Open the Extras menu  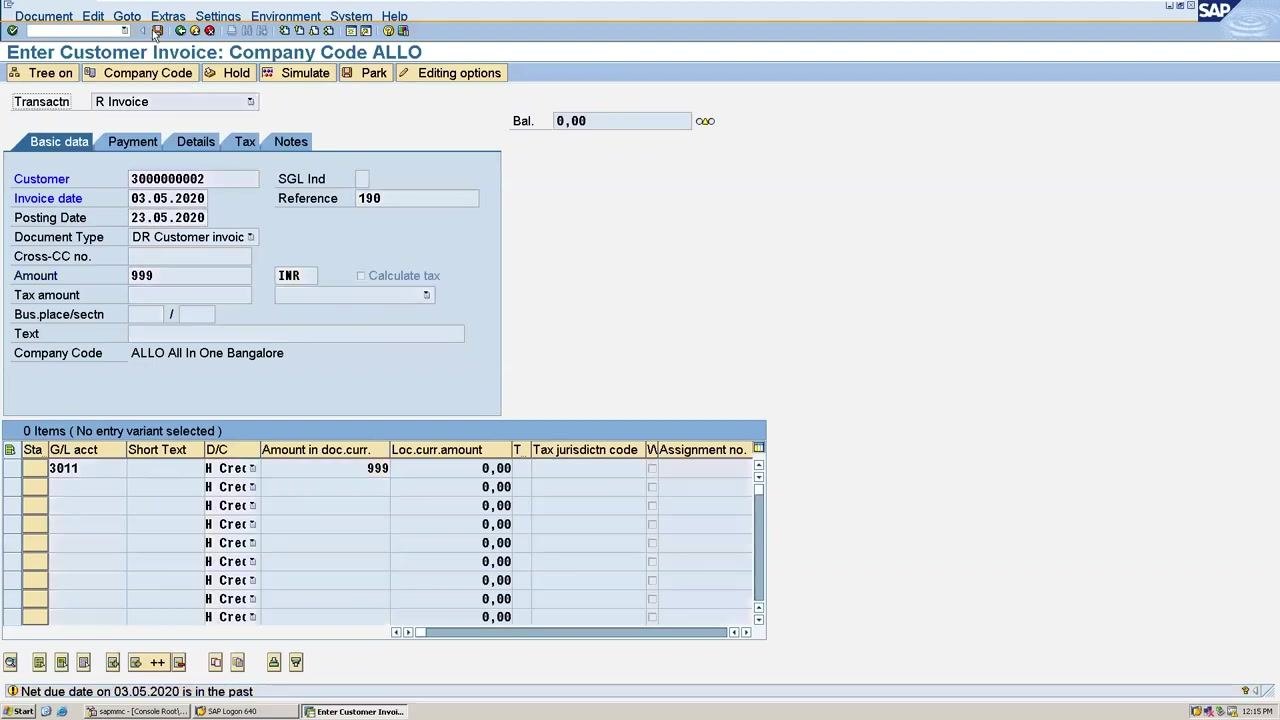168,16
